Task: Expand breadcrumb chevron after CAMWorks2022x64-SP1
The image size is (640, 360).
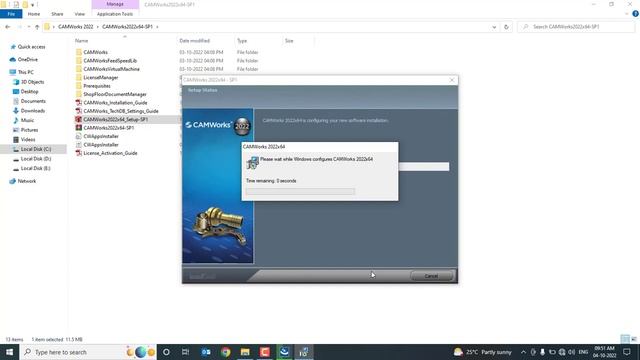Action: (x=157, y=27)
